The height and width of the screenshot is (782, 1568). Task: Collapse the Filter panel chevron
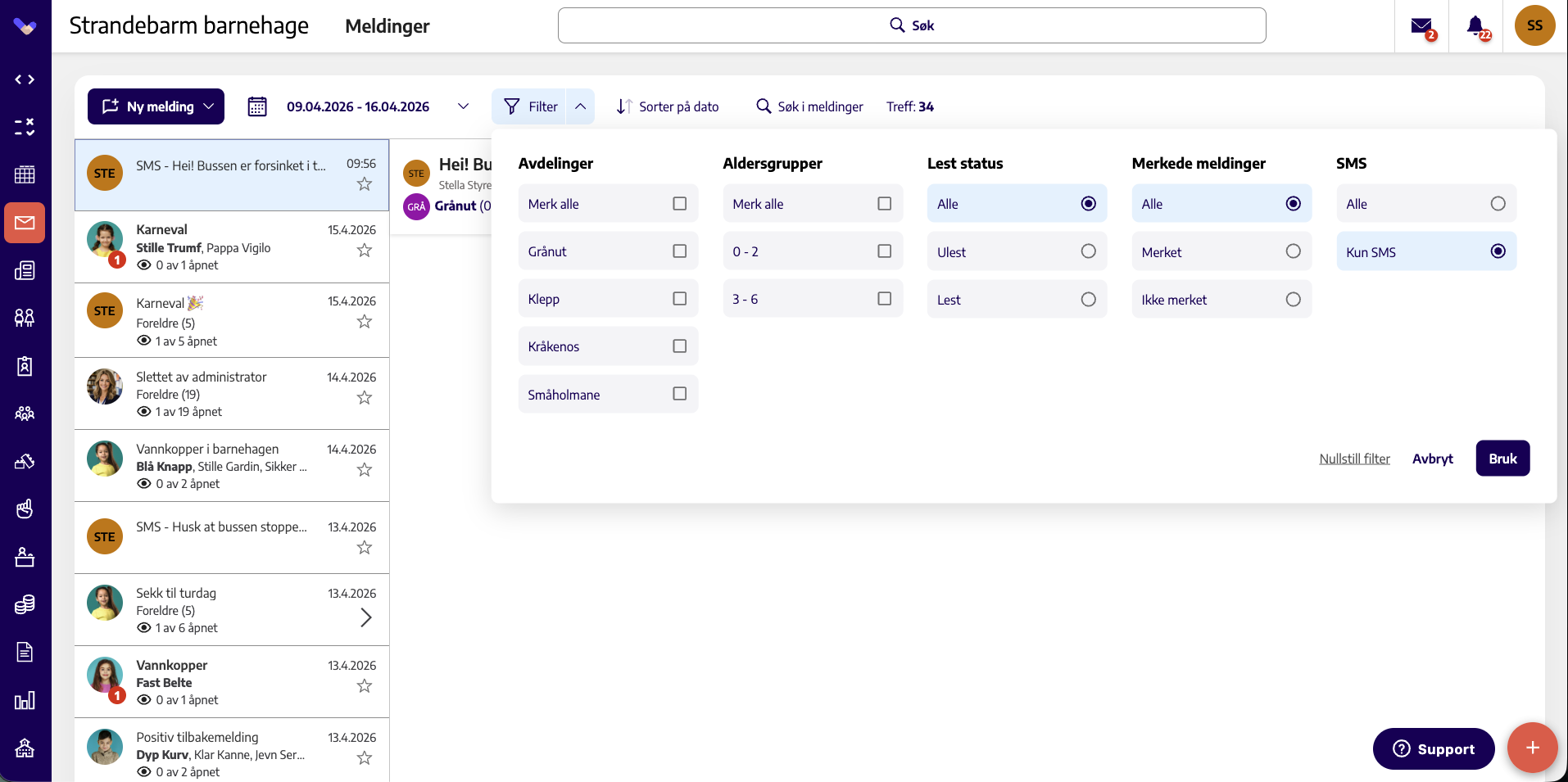580,106
